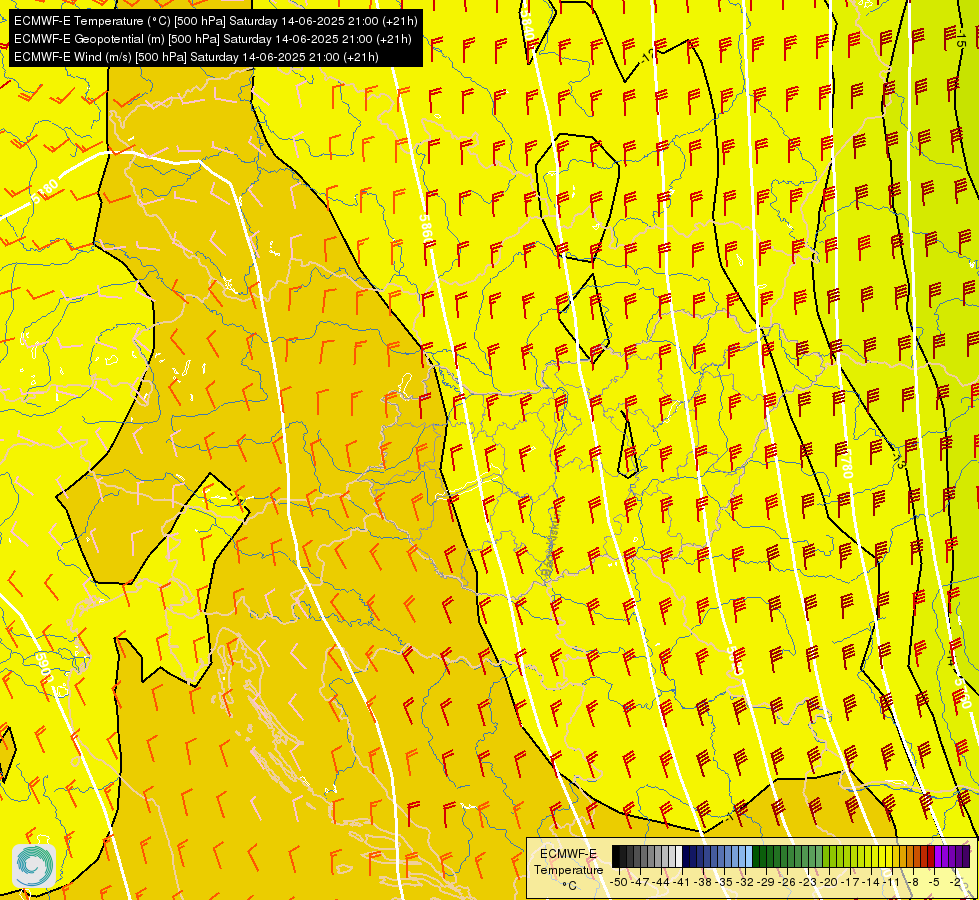The width and height of the screenshot is (979, 900).
Task: Click the -14 legend value
Action: 871,882
